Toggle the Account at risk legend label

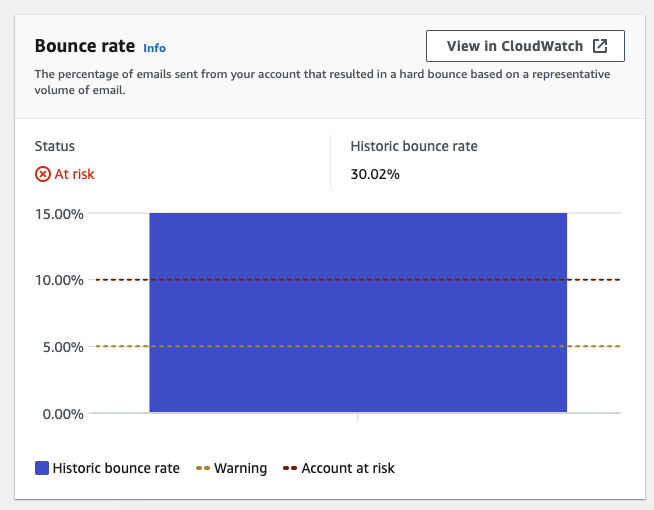tap(348, 468)
